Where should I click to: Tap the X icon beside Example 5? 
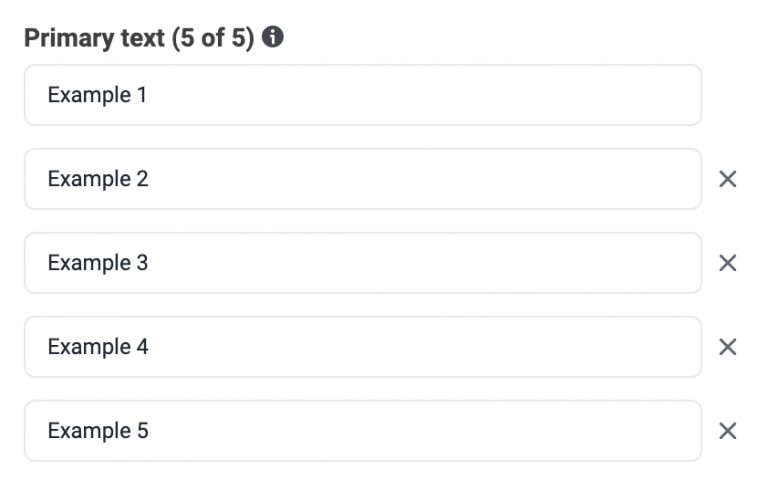point(728,431)
